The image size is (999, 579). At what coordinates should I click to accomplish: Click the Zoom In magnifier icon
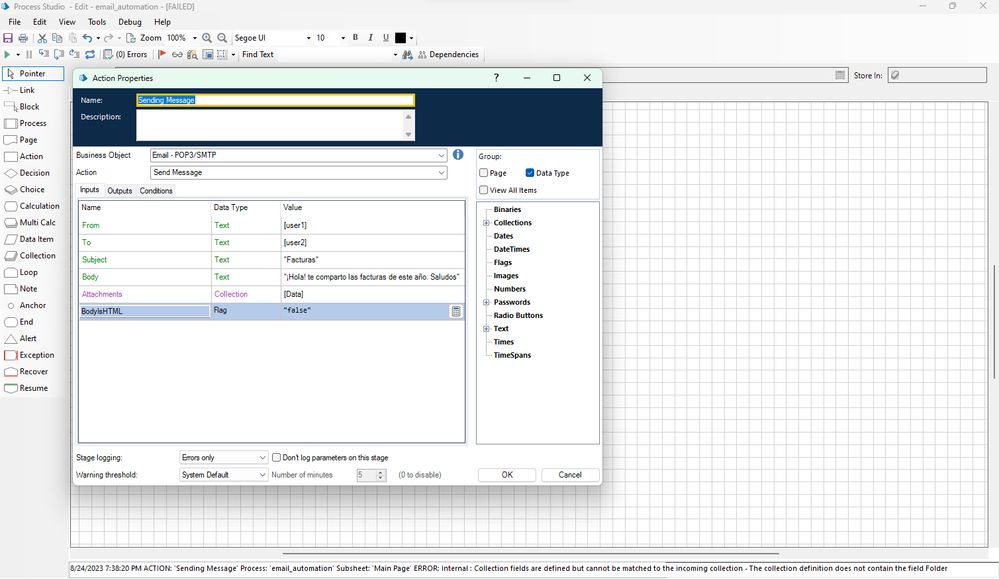tap(208, 38)
